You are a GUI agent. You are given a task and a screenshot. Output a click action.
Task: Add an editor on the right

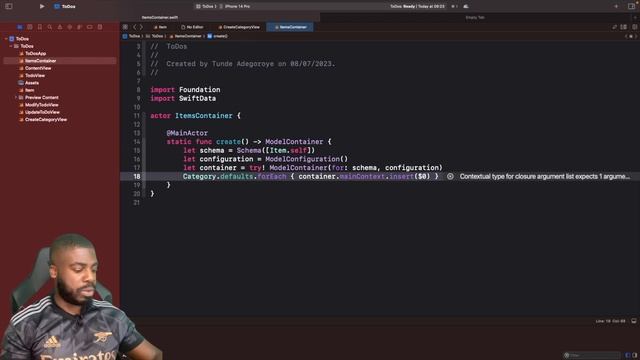pyautogui.click(x=634, y=27)
